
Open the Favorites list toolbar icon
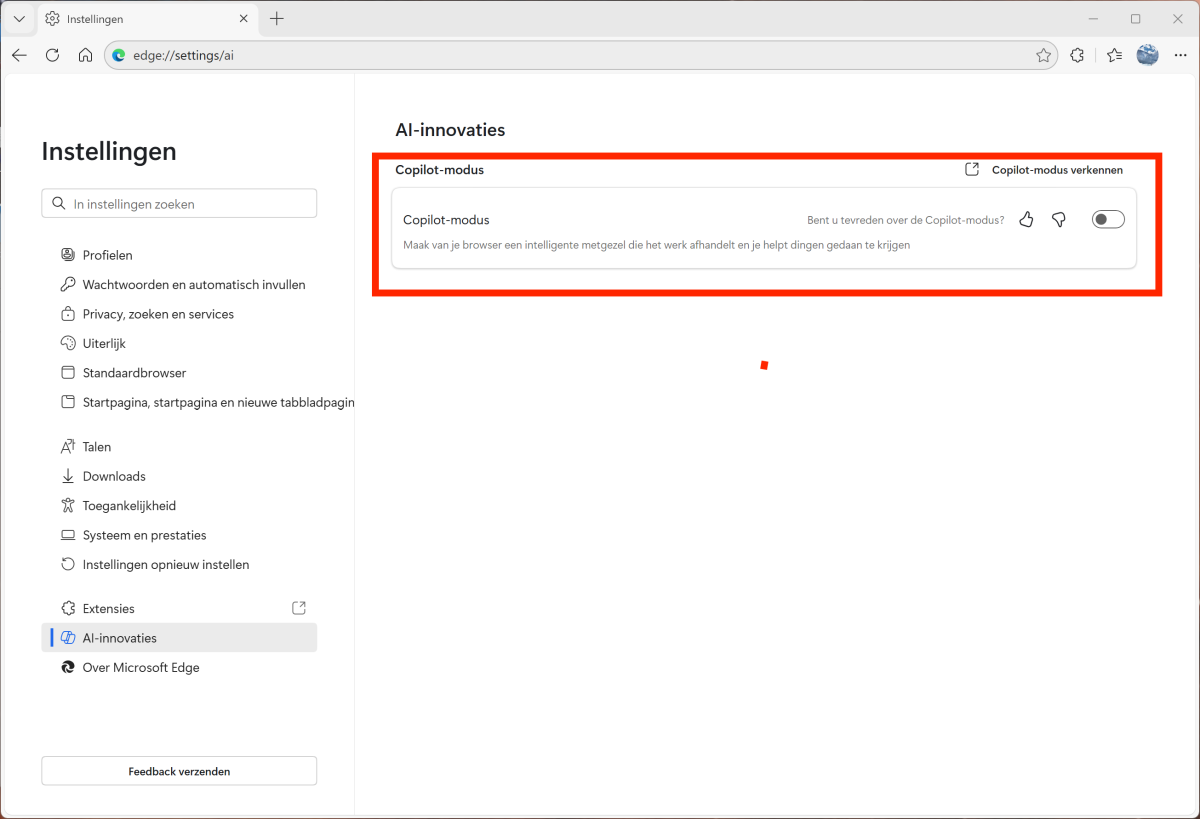[1114, 56]
